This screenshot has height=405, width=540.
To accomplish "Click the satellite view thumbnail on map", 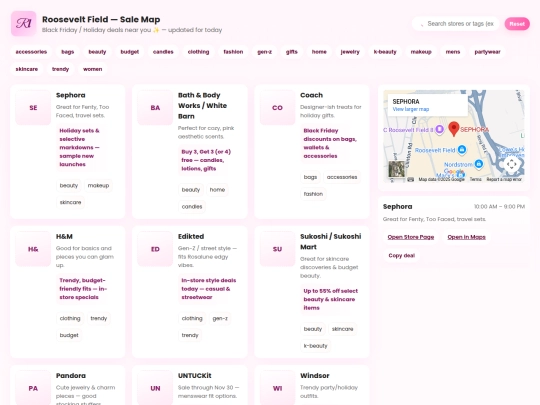I will pyautogui.click(x=396, y=169).
